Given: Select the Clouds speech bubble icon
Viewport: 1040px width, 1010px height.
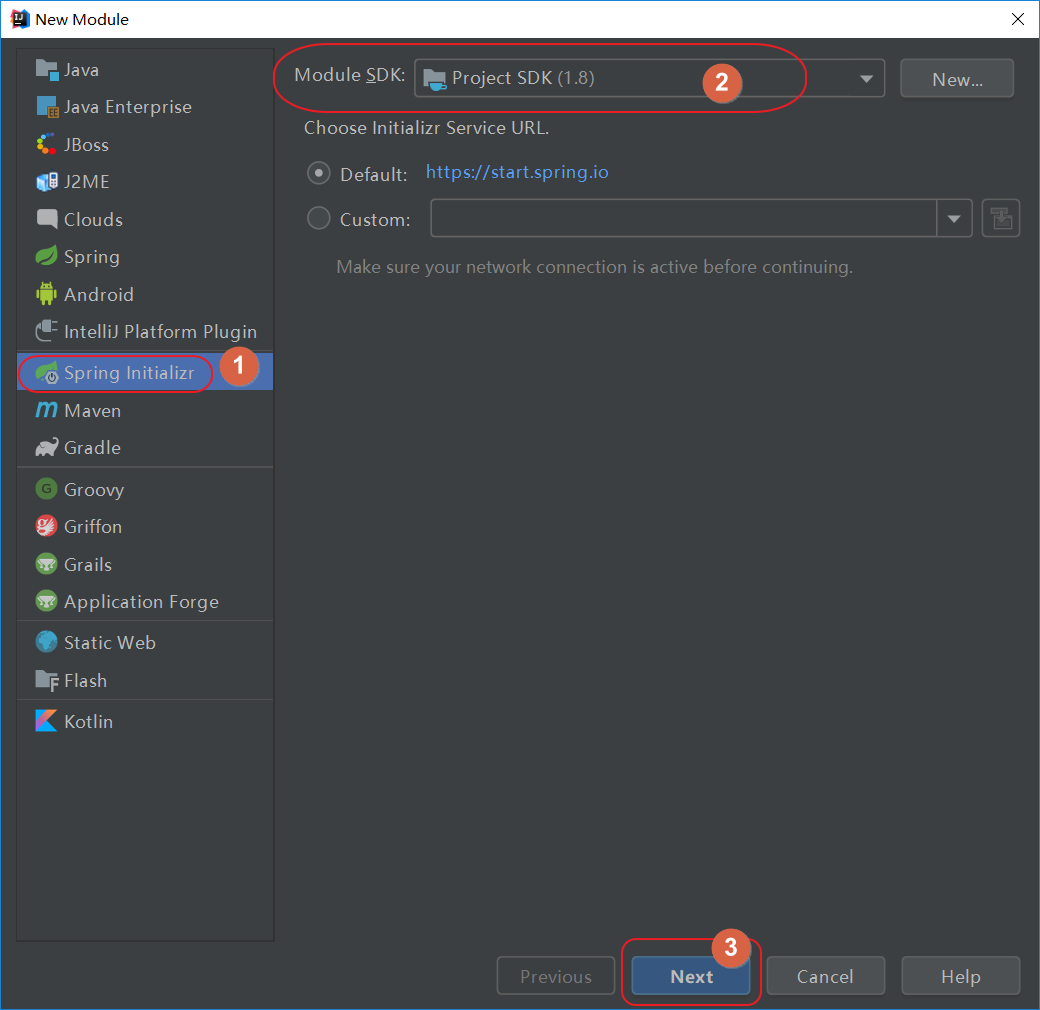Looking at the screenshot, I should 46,219.
